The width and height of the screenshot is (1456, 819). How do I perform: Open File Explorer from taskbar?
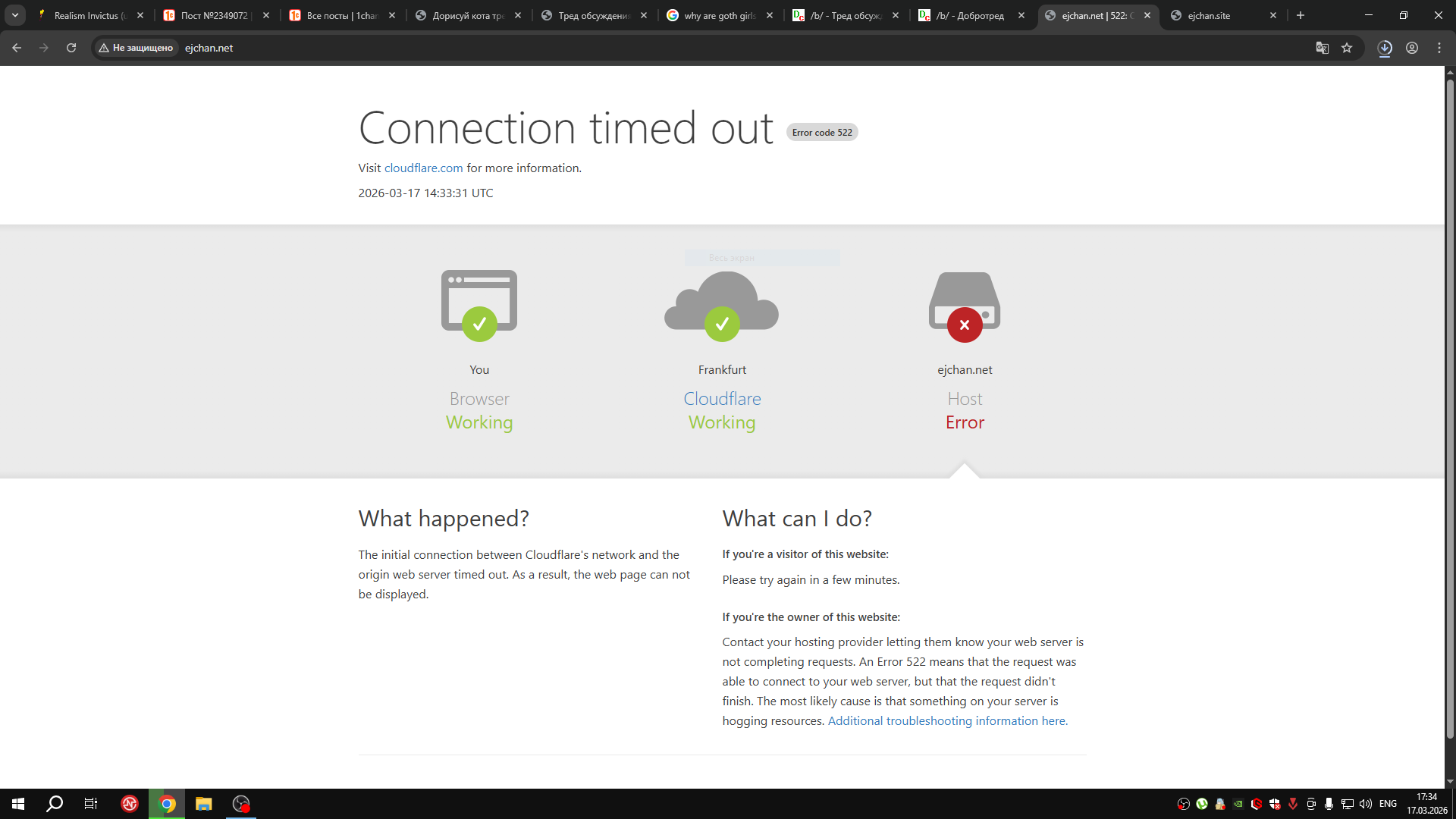[x=203, y=804]
